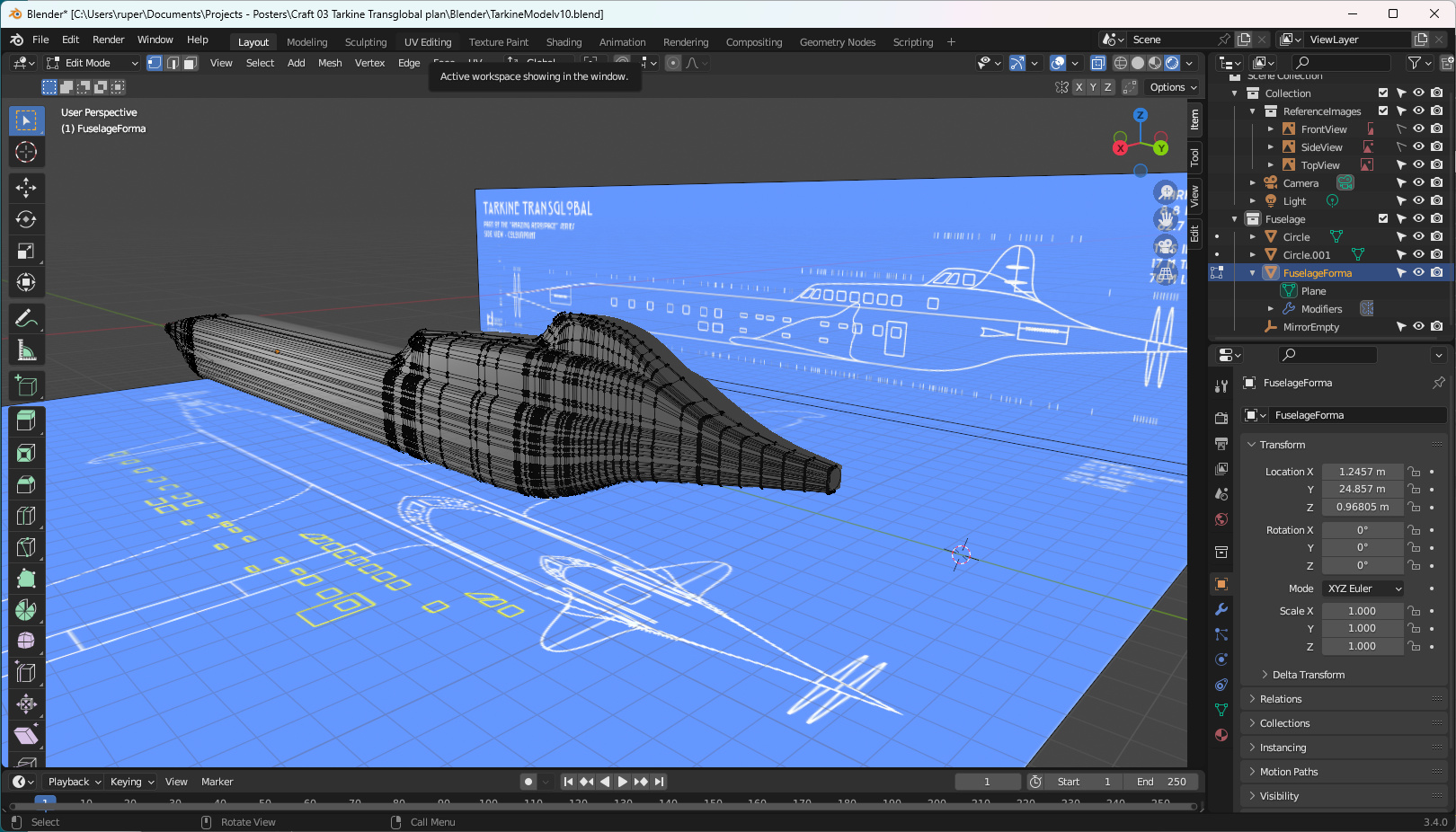Select the Smooth vertices tool

(x=26, y=641)
